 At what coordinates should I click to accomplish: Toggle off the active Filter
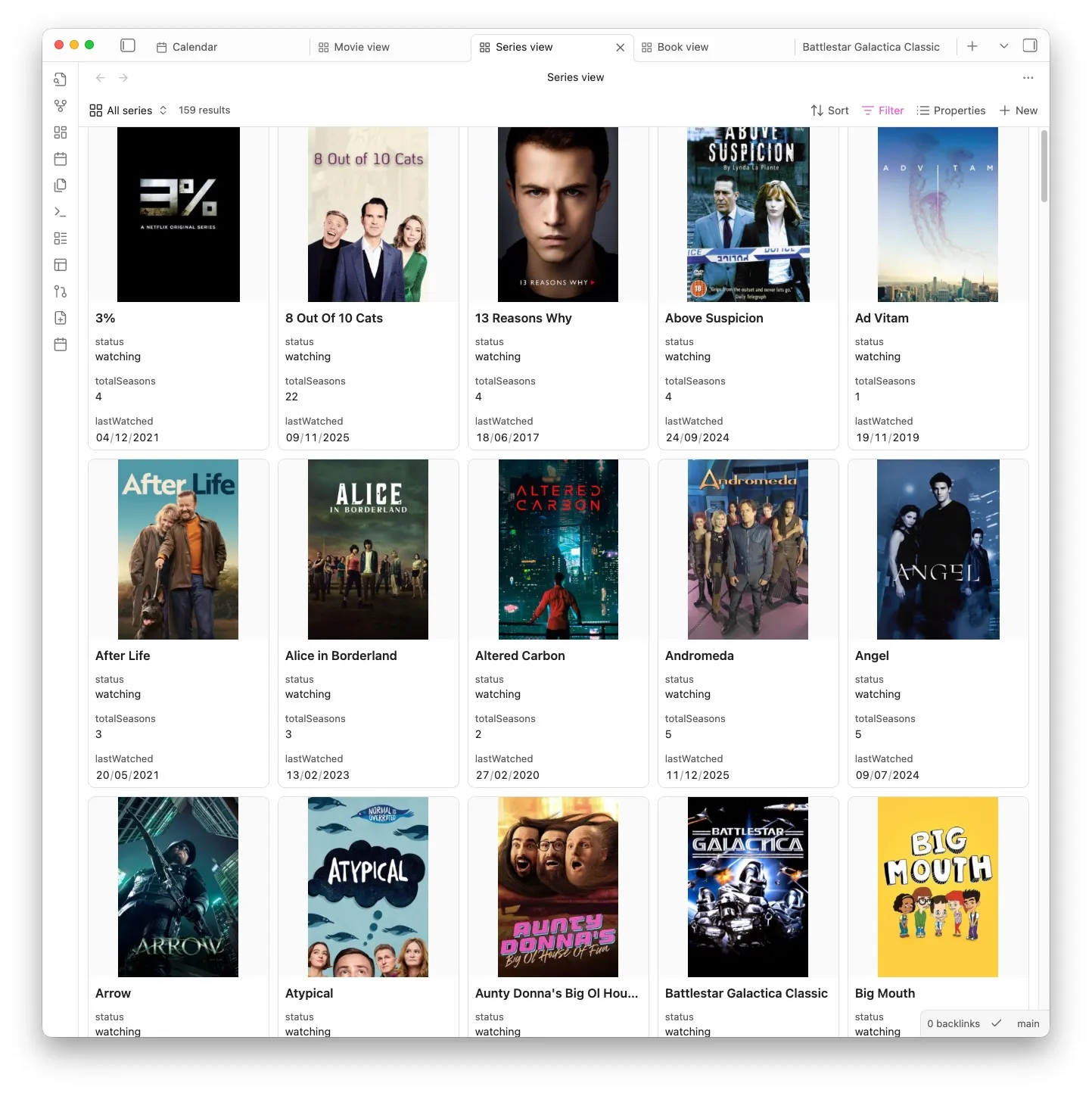(x=882, y=110)
